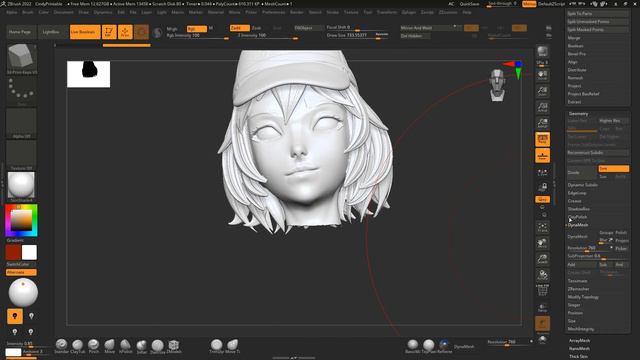Open the Brush menu
This screenshot has height=360, width=640.
(x=28, y=12)
